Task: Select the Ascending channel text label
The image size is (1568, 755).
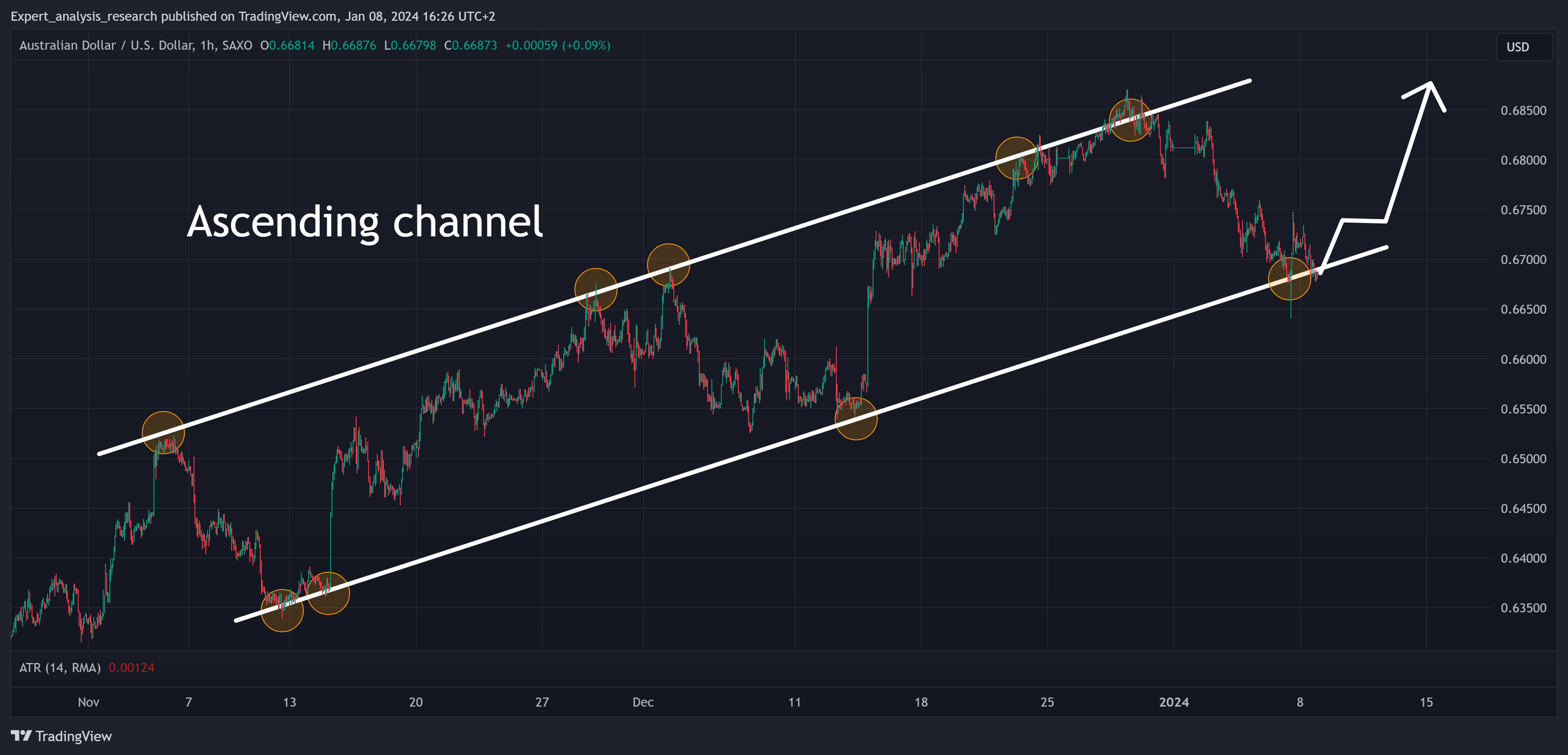Action: coord(364,222)
